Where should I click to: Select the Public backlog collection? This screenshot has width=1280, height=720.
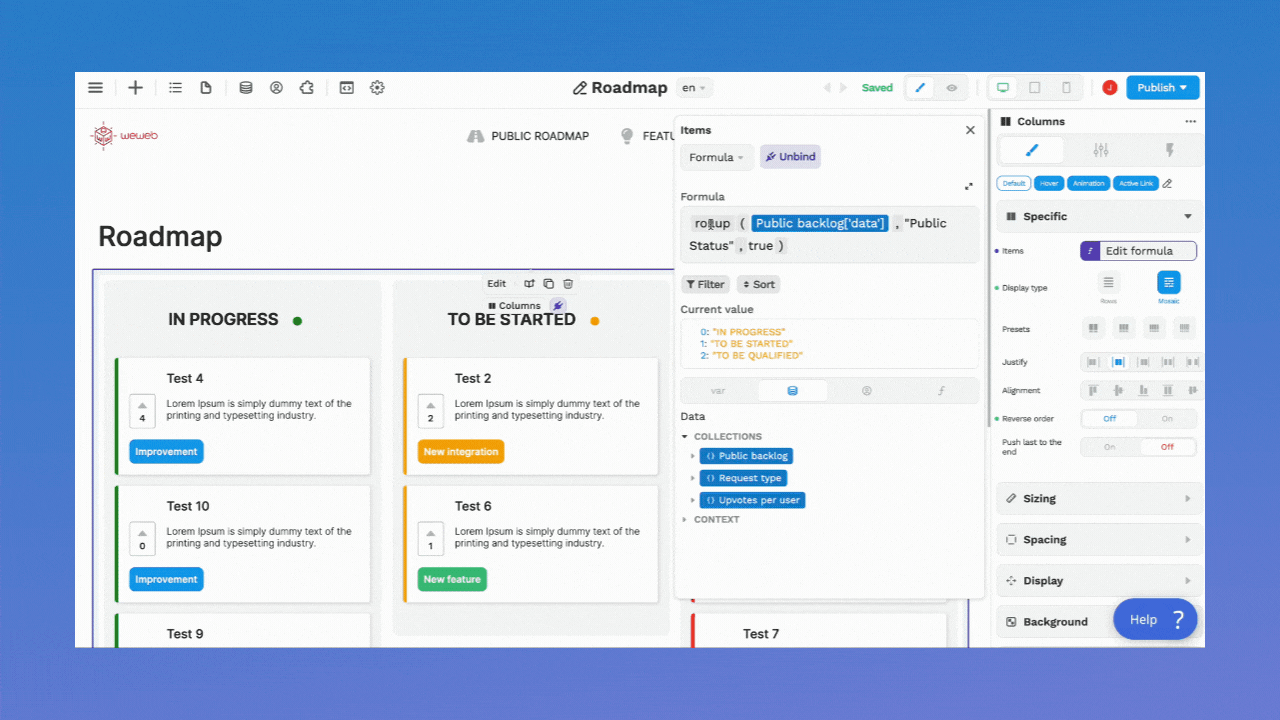coord(745,456)
